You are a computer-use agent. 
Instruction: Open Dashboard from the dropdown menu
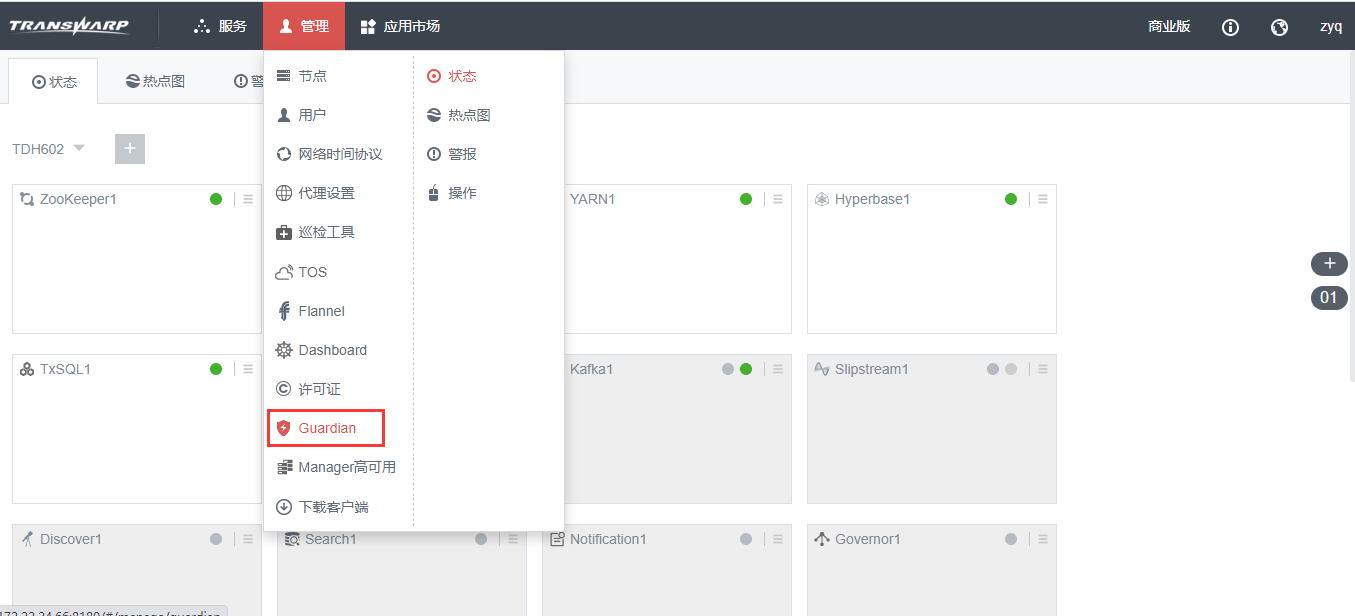click(x=332, y=350)
